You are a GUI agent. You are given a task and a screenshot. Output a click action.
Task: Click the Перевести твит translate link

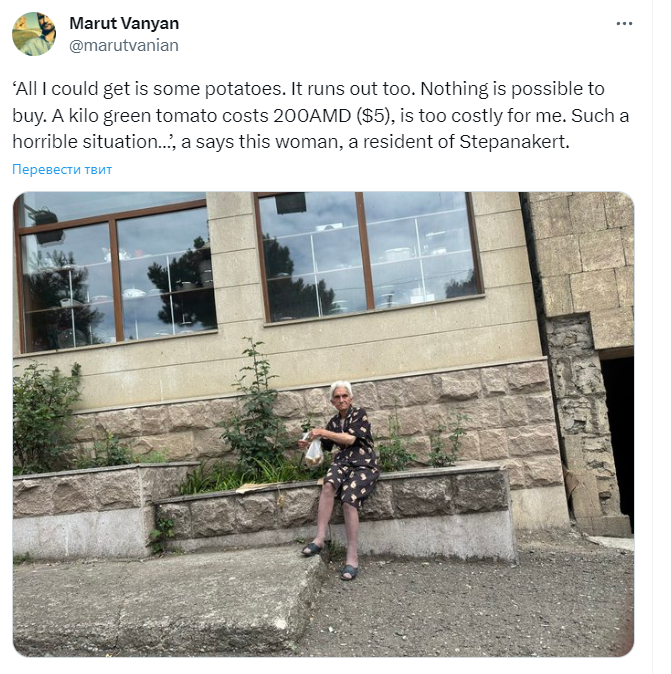[x=62, y=169]
